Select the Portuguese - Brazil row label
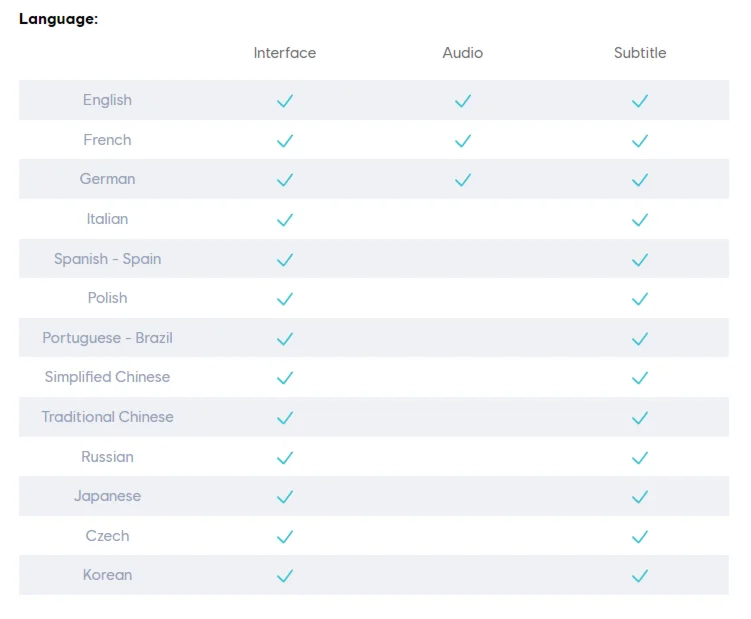This screenshot has width=751, height=619. click(107, 338)
